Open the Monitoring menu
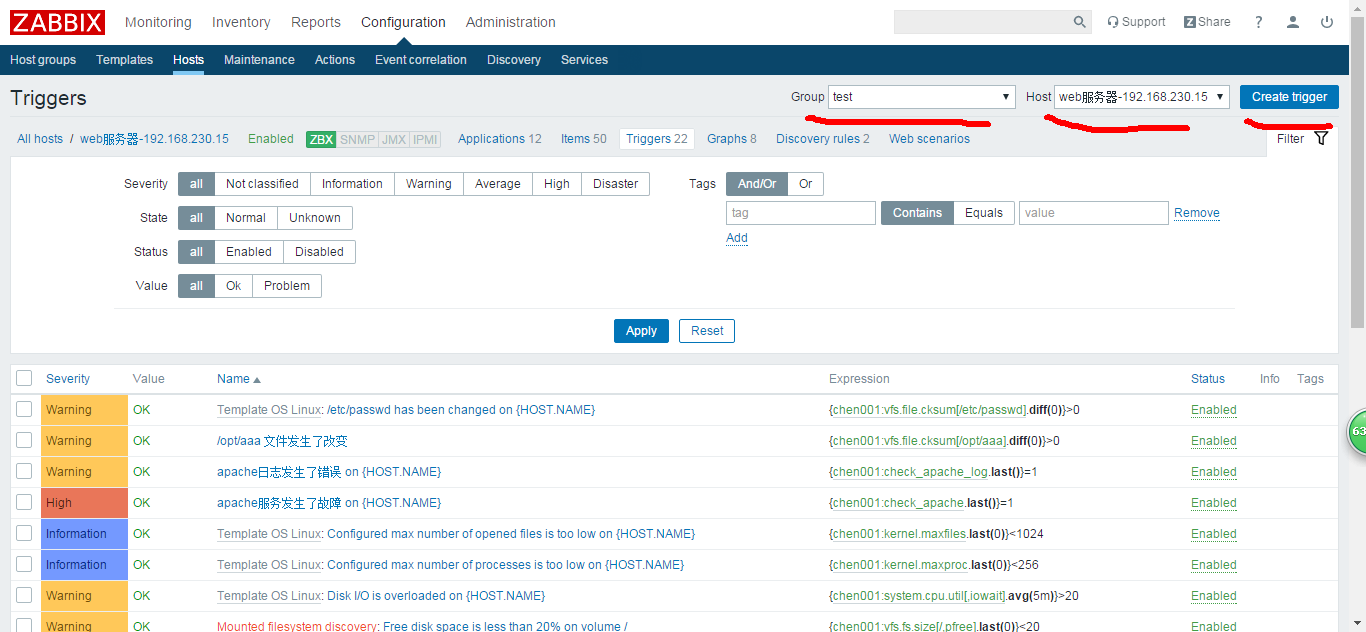The height and width of the screenshot is (632, 1366). click(x=158, y=22)
